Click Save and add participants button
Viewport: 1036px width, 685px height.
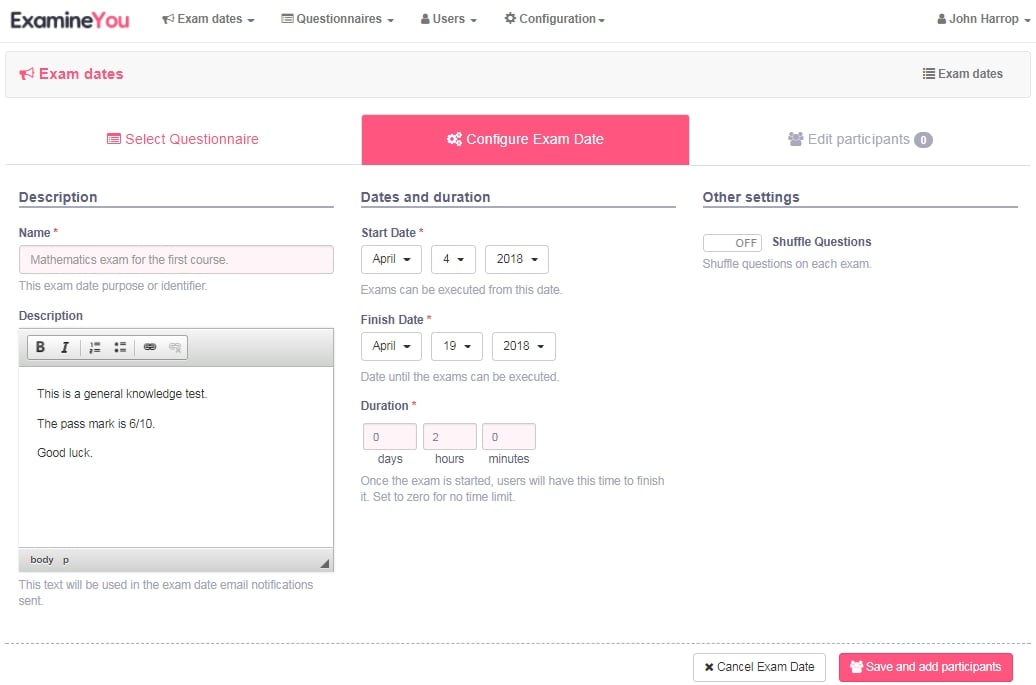925,667
